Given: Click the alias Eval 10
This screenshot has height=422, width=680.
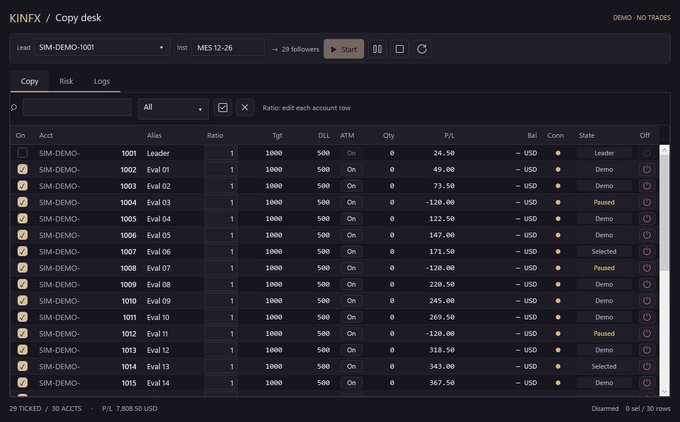Looking at the screenshot, I should 158,317.
